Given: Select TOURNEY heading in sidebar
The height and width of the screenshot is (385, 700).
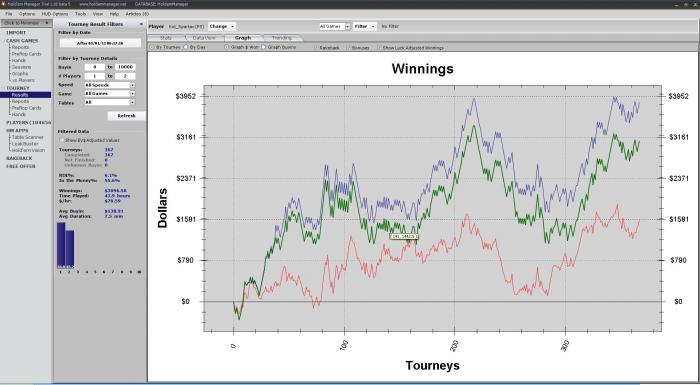Looking at the screenshot, I should click(18, 88).
